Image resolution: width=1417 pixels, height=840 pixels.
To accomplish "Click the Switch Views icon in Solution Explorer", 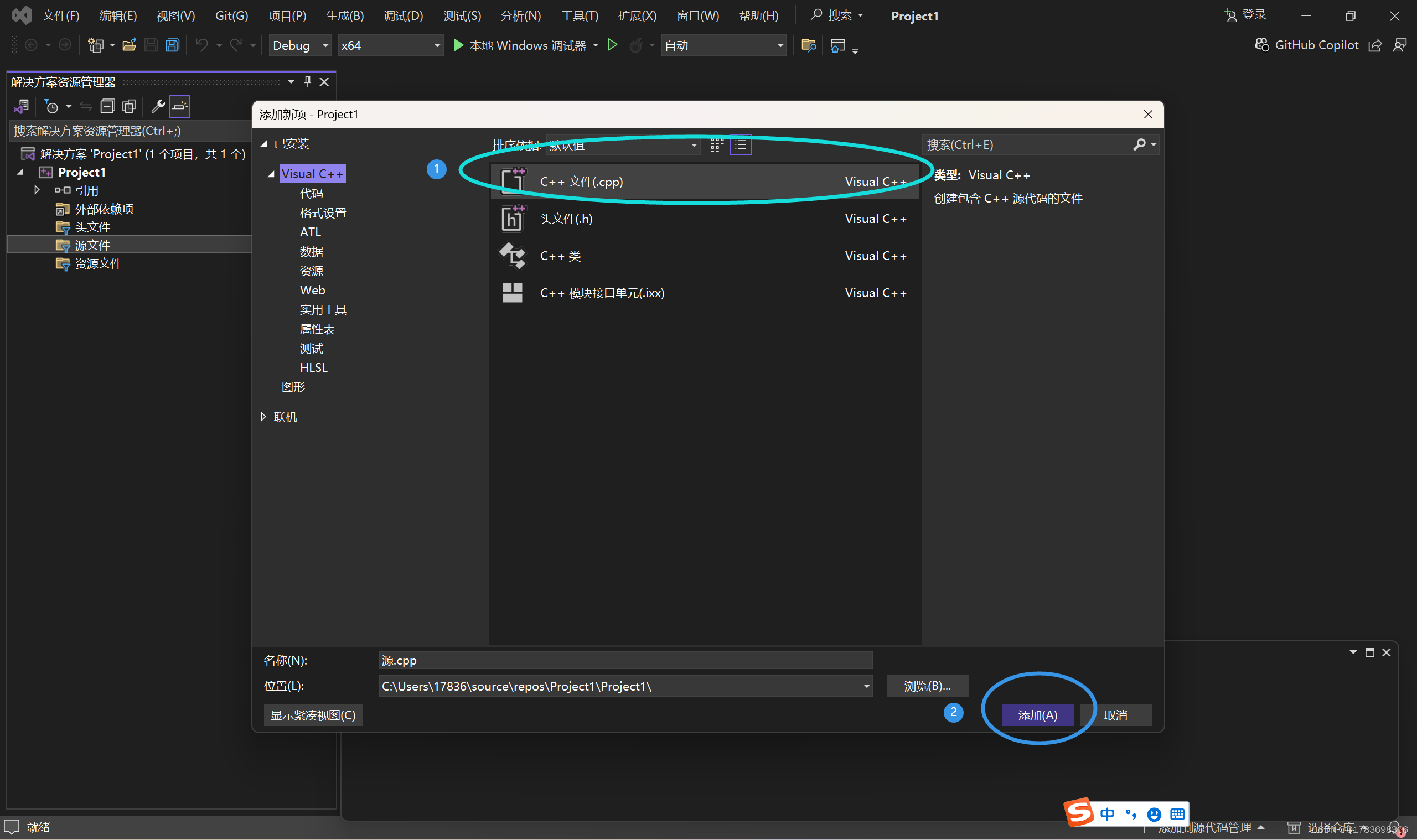I will [x=22, y=106].
